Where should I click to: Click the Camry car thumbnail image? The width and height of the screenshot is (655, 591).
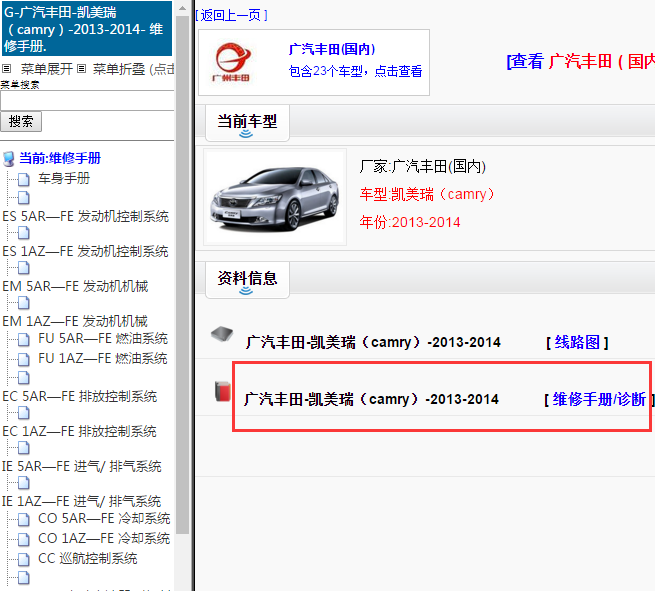[274, 197]
